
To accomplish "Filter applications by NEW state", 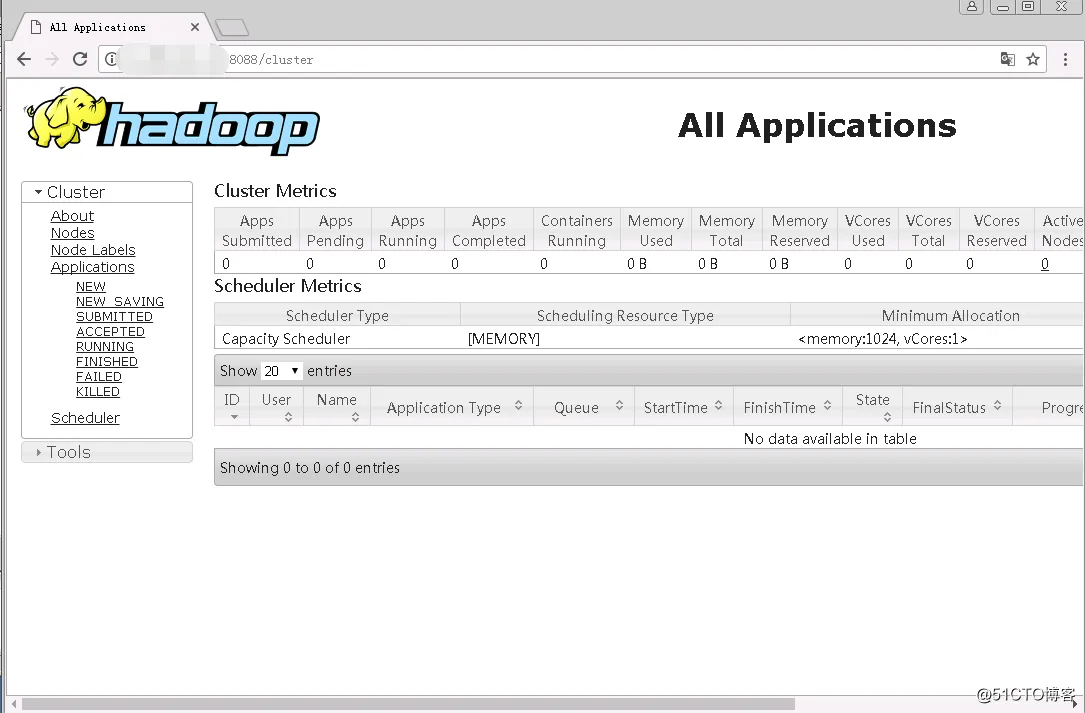I will [91, 287].
